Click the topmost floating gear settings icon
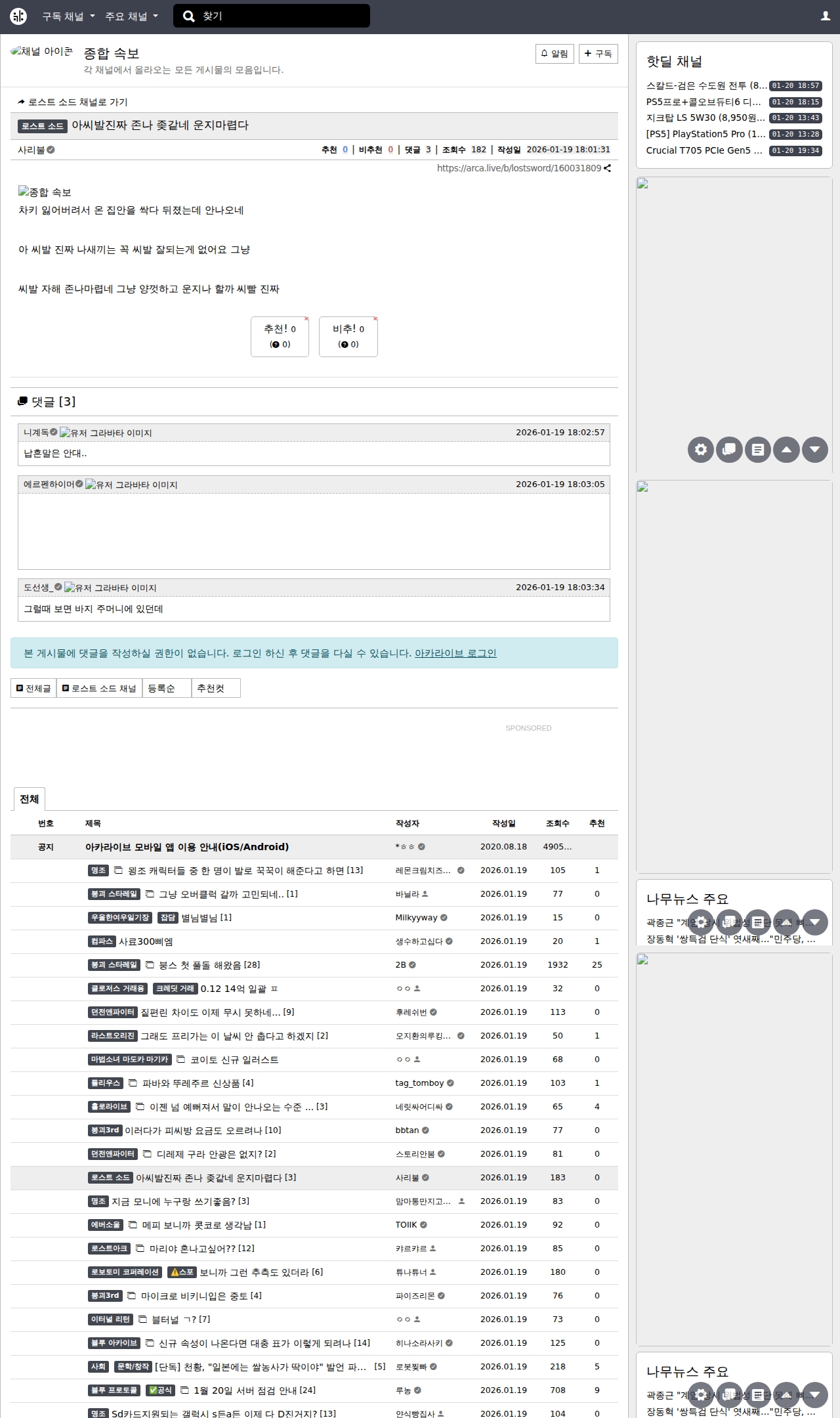The image size is (840, 1418). click(701, 450)
